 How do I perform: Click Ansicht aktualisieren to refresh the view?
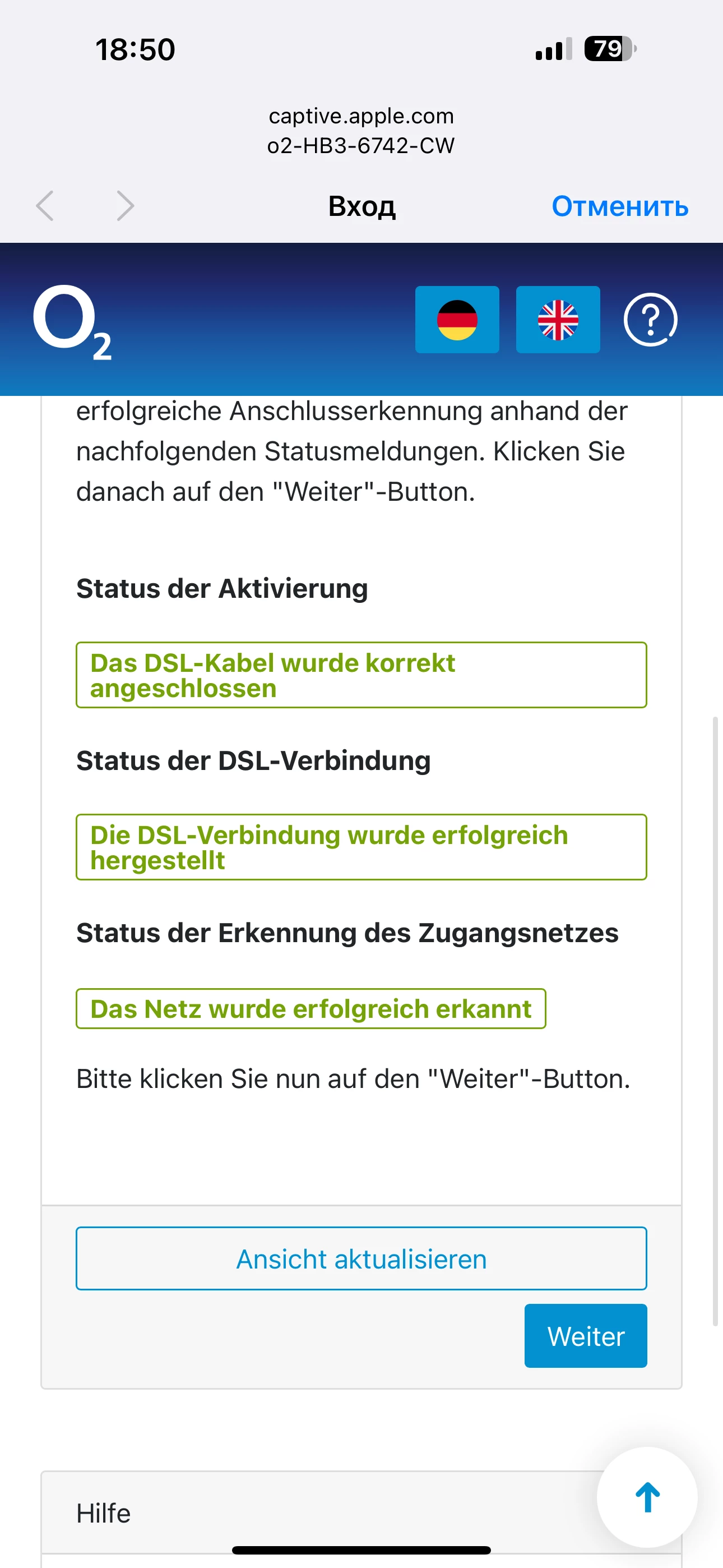point(361,1258)
